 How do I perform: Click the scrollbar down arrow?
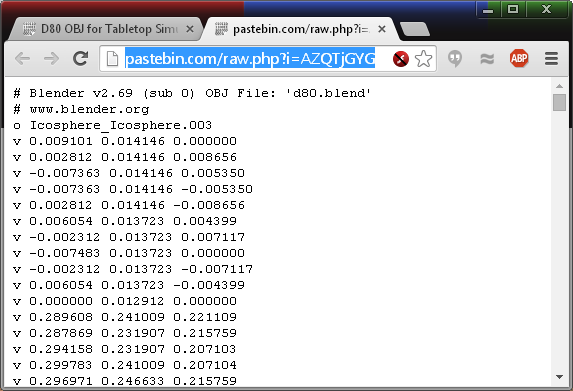click(559, 377)
